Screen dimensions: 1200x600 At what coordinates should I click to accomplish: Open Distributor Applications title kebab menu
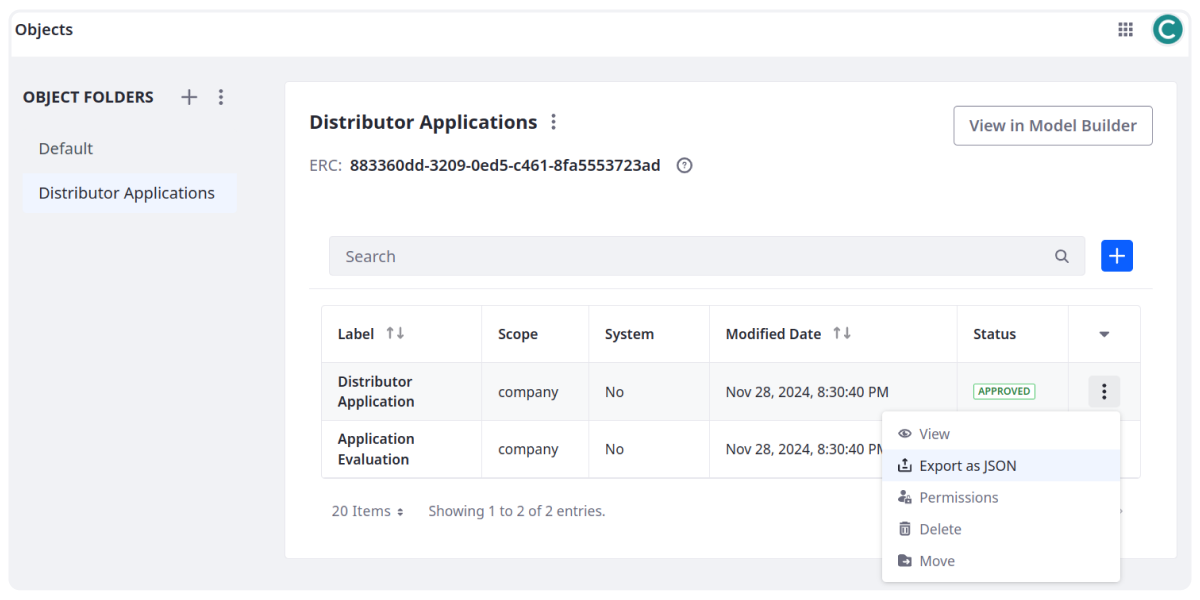[554, 122]
